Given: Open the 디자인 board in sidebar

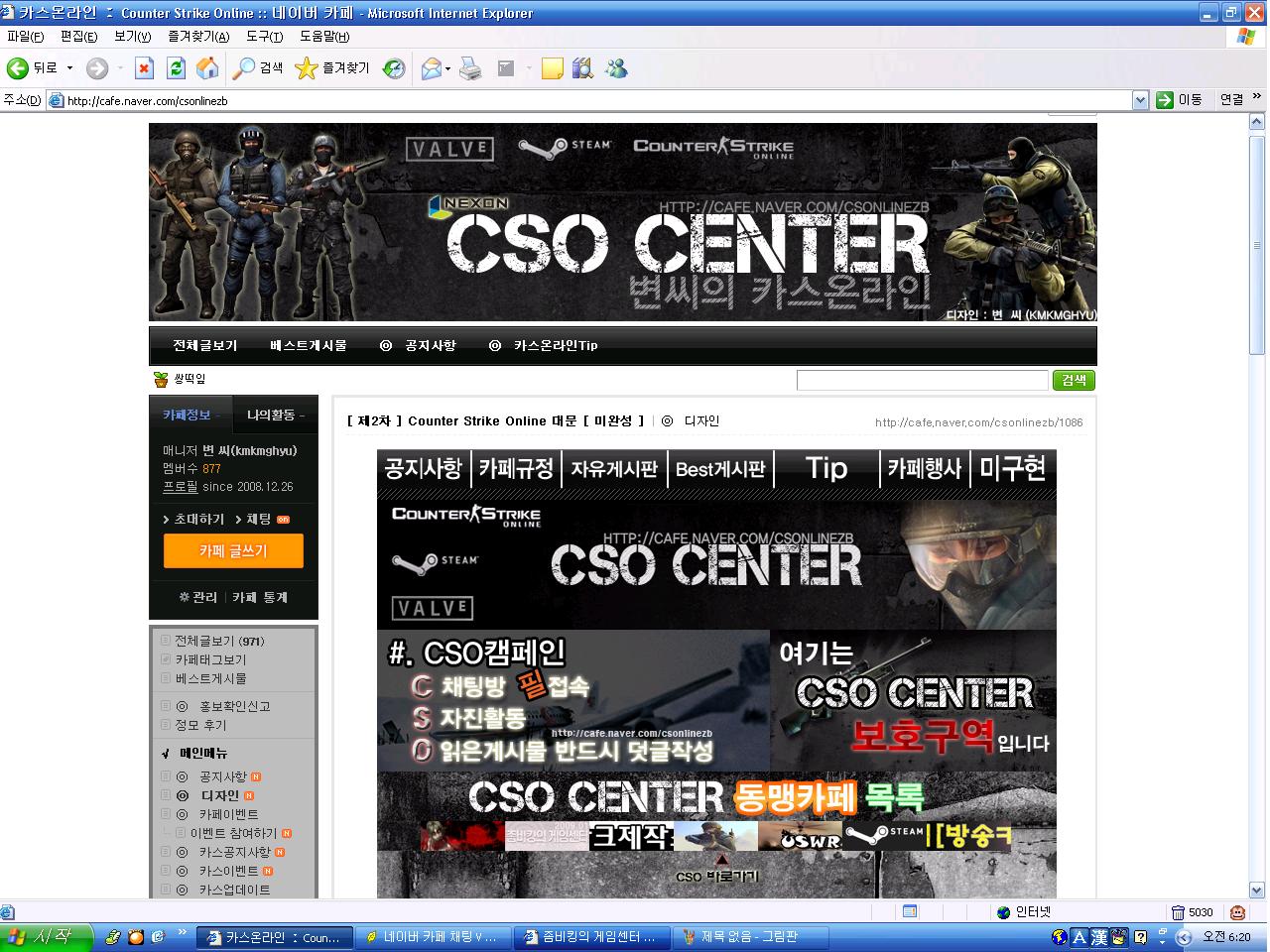Looking at the screenshot, I should click(x=220, y=796).
